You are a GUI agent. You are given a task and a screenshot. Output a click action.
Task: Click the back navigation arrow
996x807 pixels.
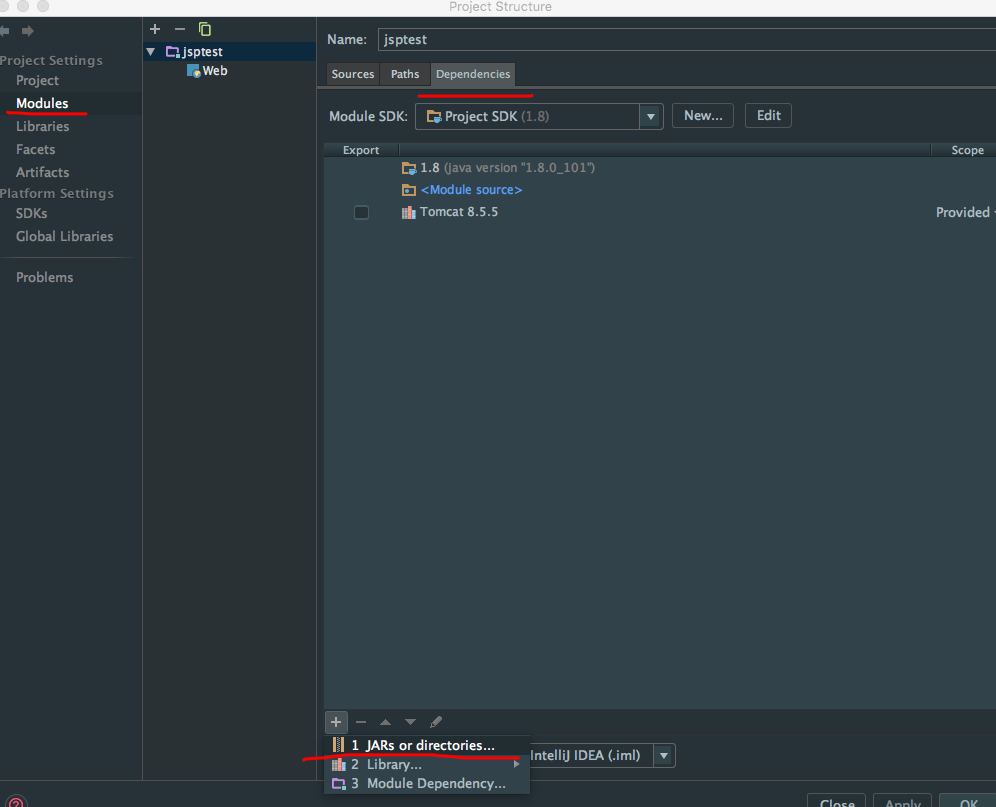4,31
